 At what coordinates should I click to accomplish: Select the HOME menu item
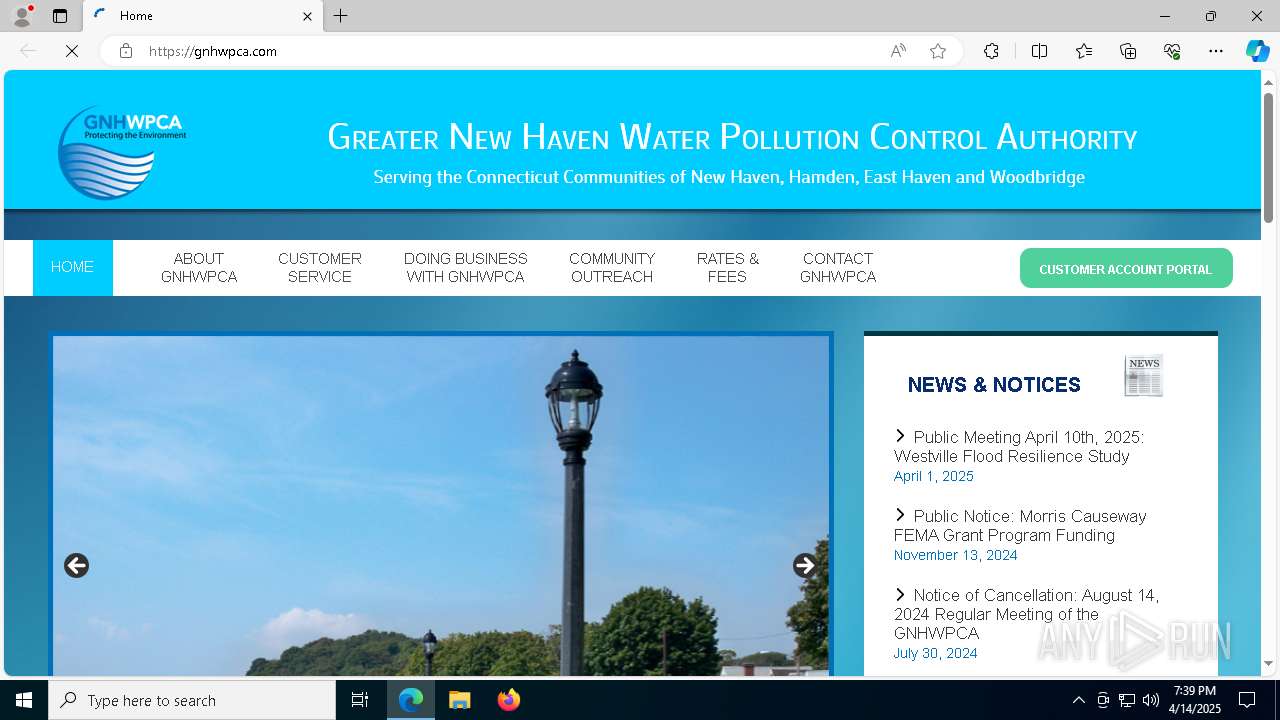point(72,267)
